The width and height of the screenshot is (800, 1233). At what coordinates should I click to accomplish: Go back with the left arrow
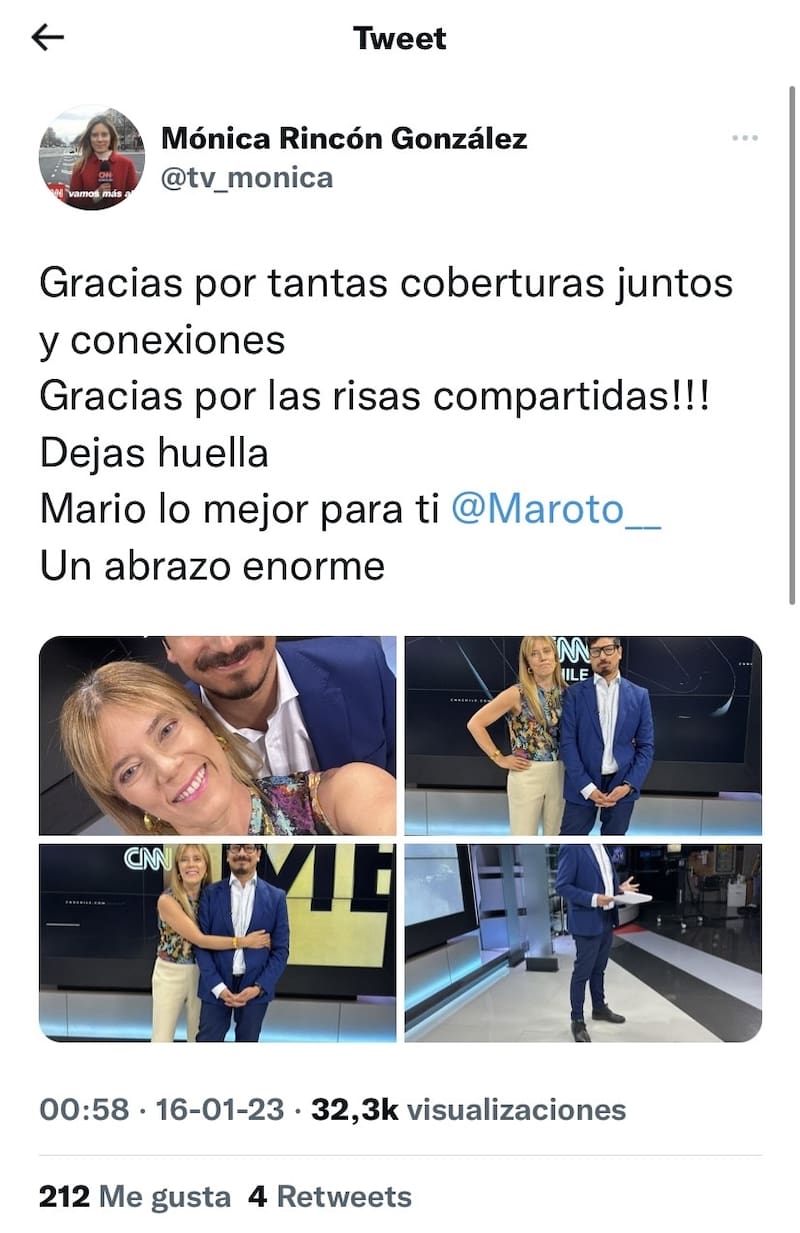click(x=48, y=38)
